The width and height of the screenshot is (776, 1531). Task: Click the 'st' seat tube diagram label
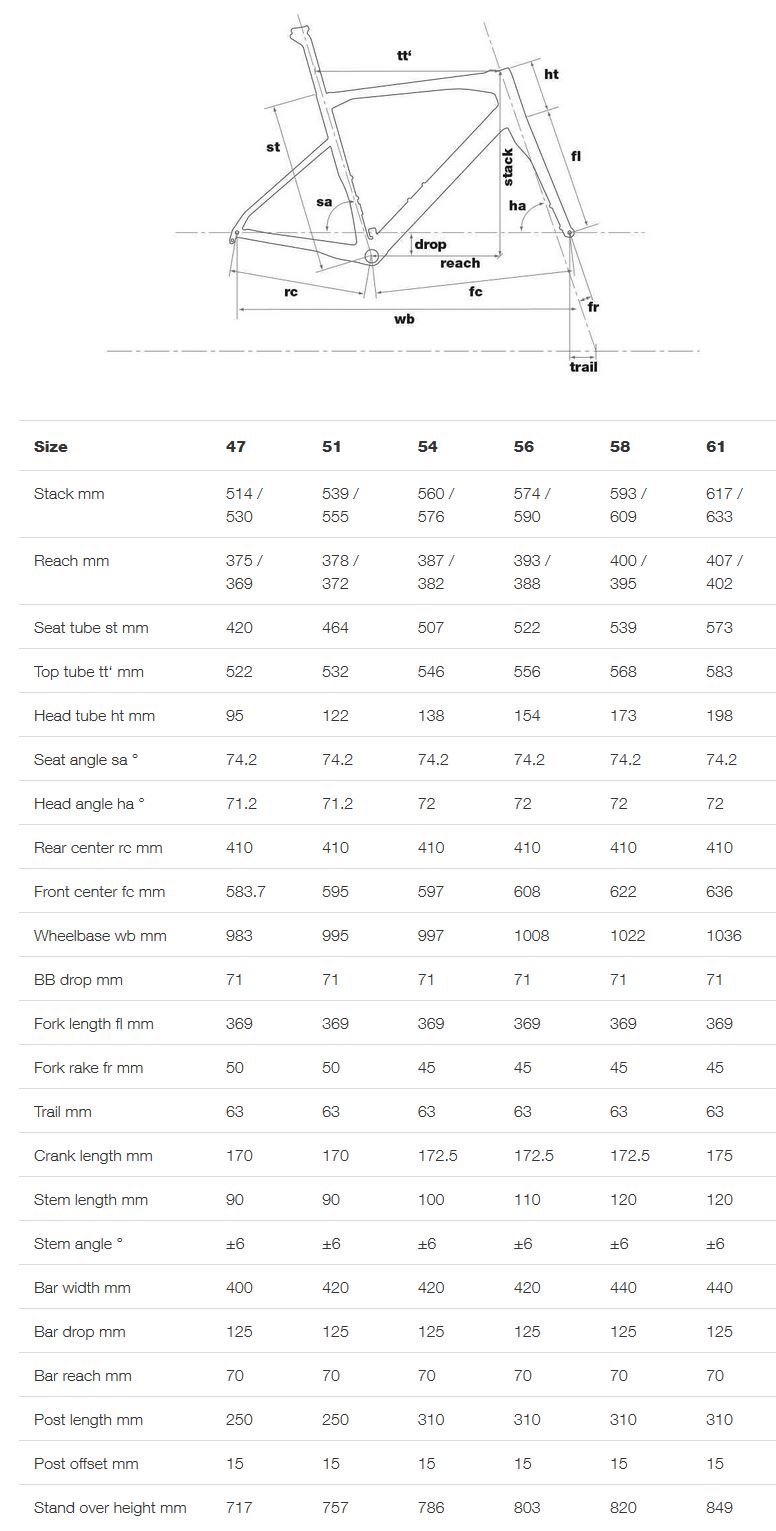point(273,147)
